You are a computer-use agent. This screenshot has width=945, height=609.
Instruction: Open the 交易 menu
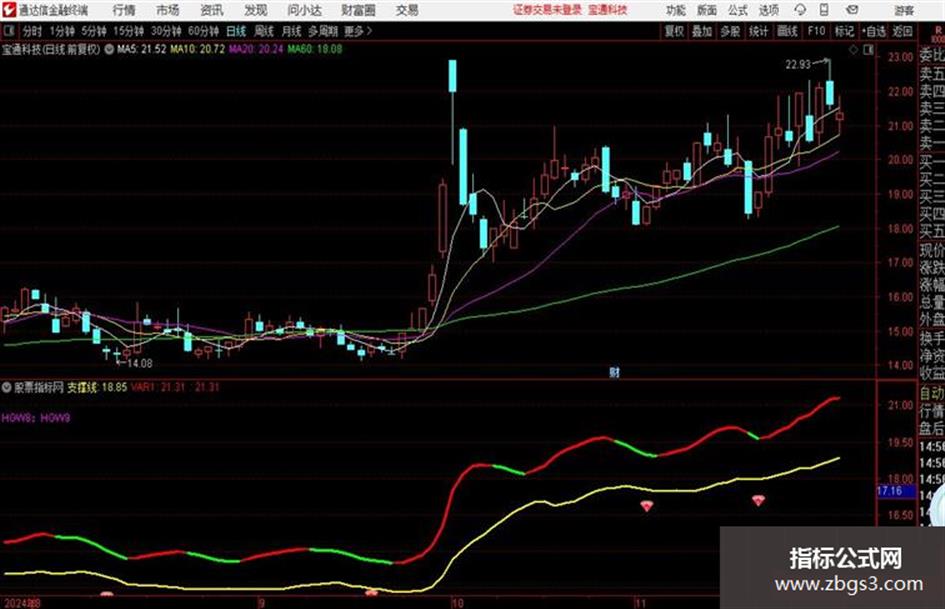(x=407, y=10)
